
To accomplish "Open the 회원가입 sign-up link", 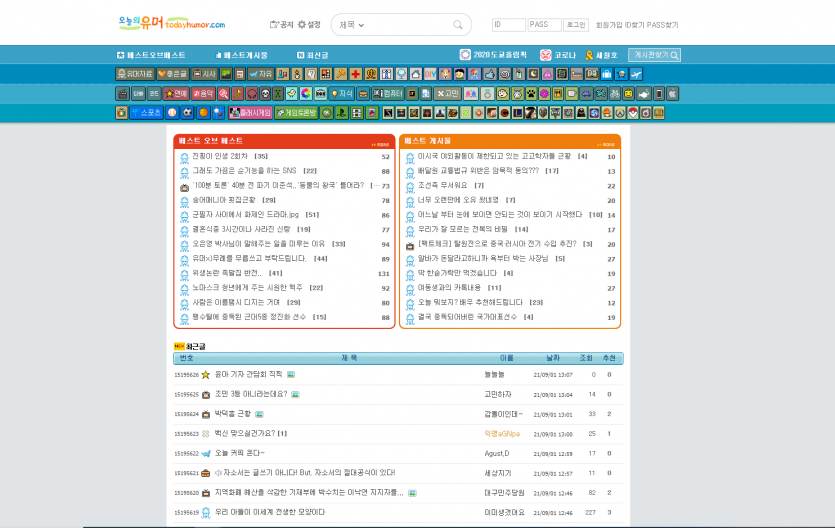I will 607,24.
